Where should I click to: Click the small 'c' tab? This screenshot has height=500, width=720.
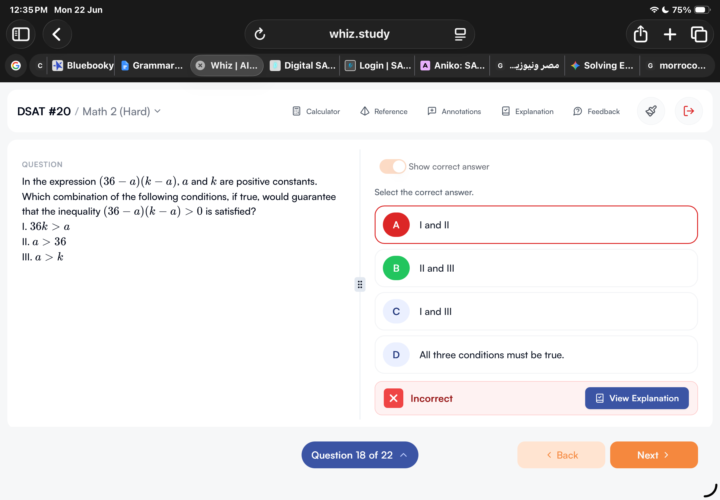39,66
